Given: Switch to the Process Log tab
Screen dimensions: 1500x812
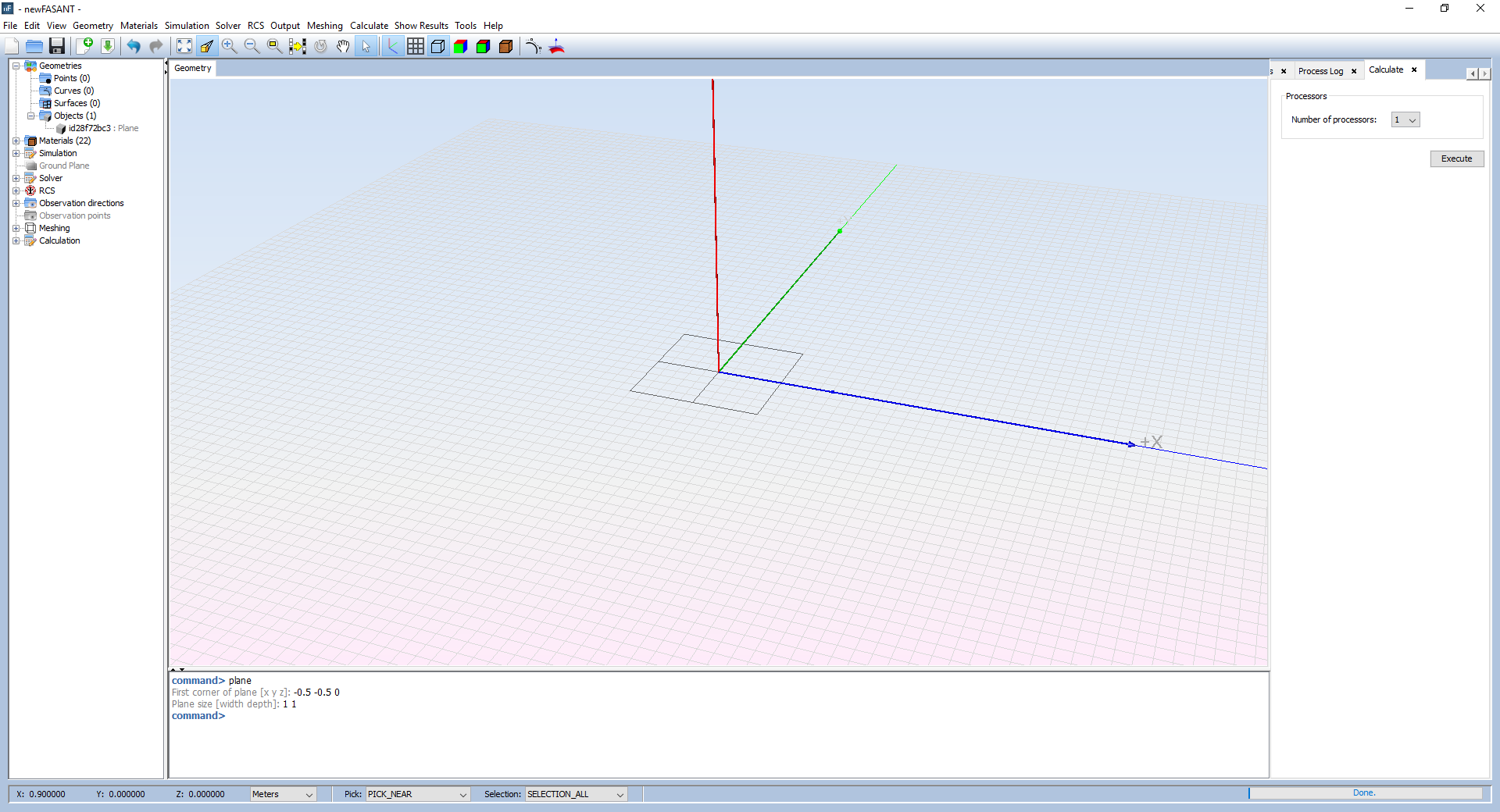Looking at the screenshot, I should tap(1320, 71).
